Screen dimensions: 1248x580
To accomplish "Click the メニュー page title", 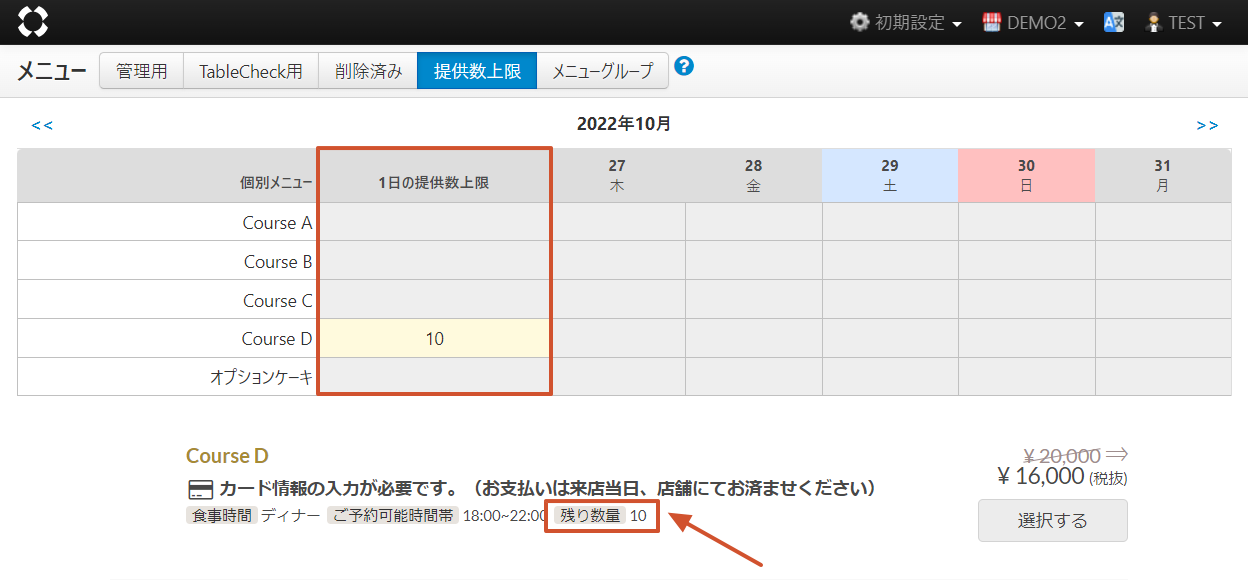I will tap(51, 71).
